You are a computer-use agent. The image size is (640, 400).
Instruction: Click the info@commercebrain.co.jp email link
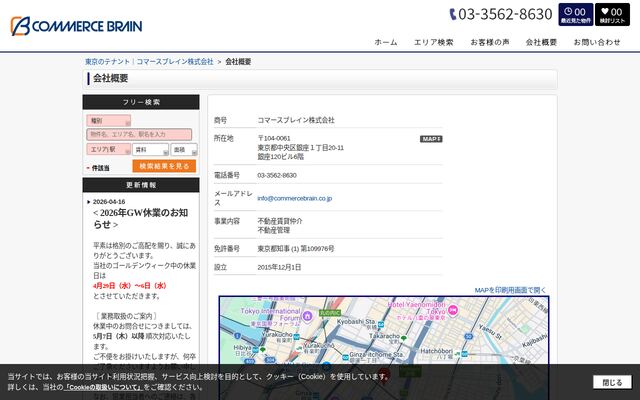[294, 198]
